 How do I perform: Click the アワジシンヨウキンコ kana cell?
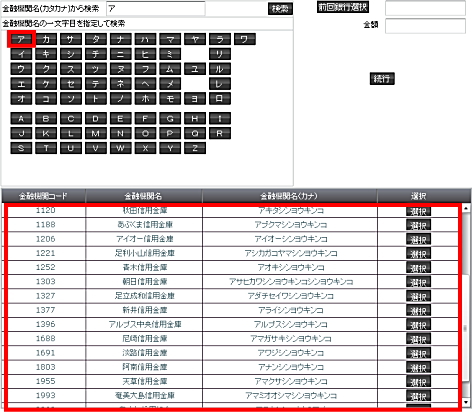290,353
